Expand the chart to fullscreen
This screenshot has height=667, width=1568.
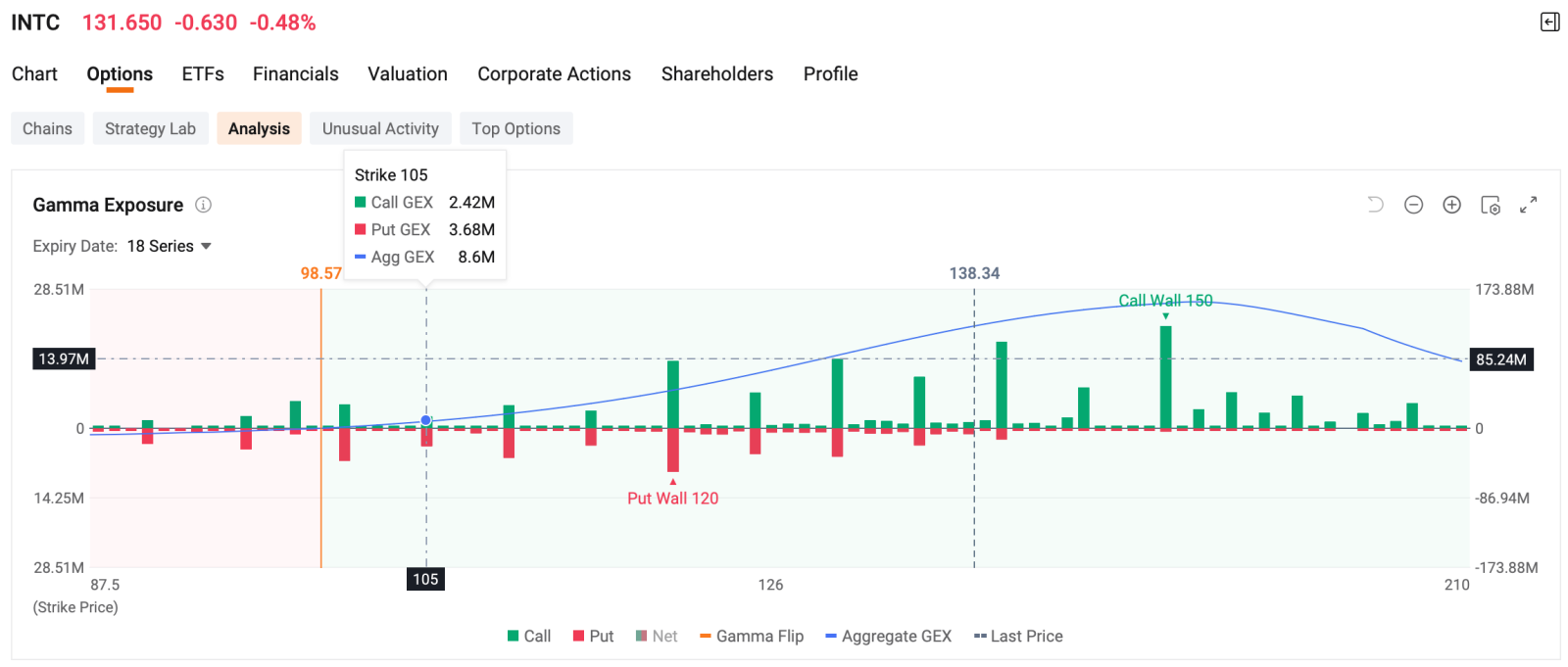click(1528, 205)
